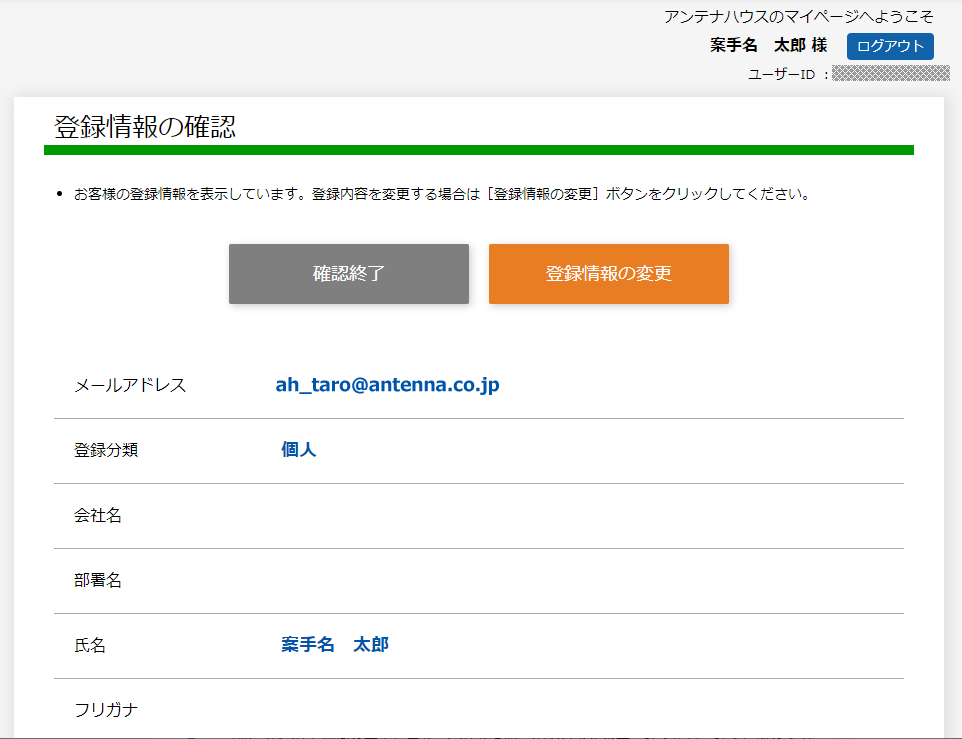Select the empty 会社名 field row
The height and width of the screenshot is (739, 962).
[99, 514]
